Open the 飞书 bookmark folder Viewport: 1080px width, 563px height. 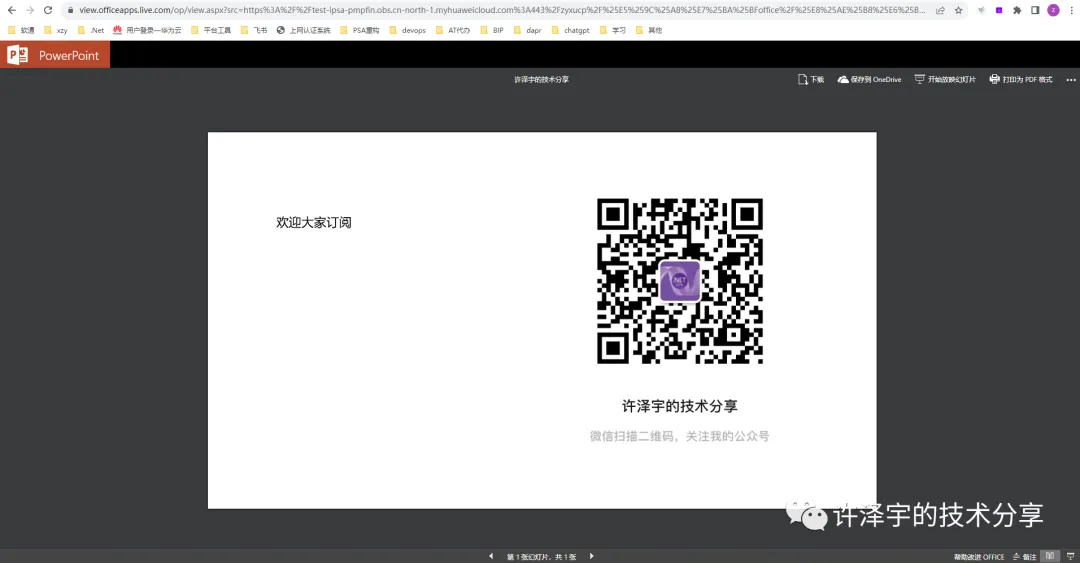(x=253, y=30)
